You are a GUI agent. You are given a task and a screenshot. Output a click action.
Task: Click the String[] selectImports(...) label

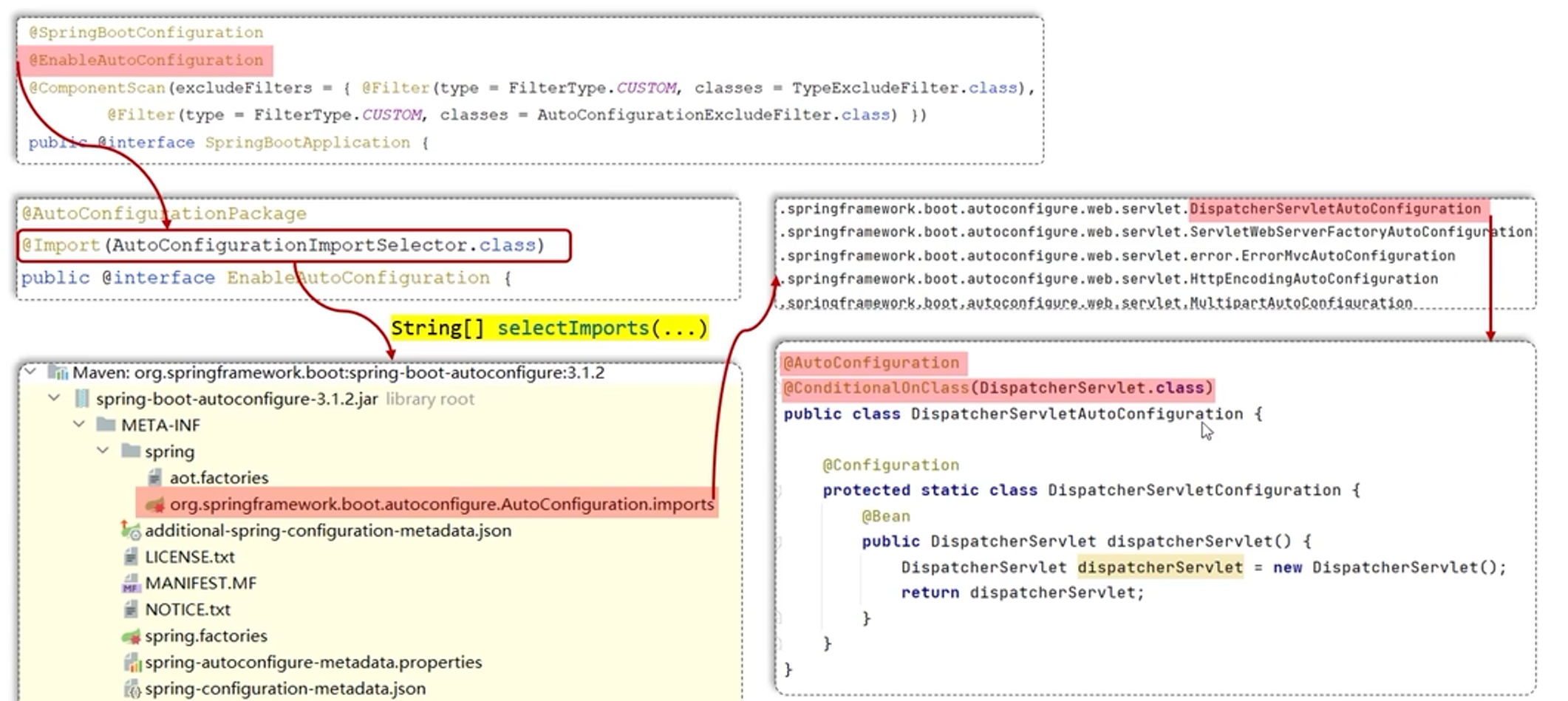click(549, 328)
